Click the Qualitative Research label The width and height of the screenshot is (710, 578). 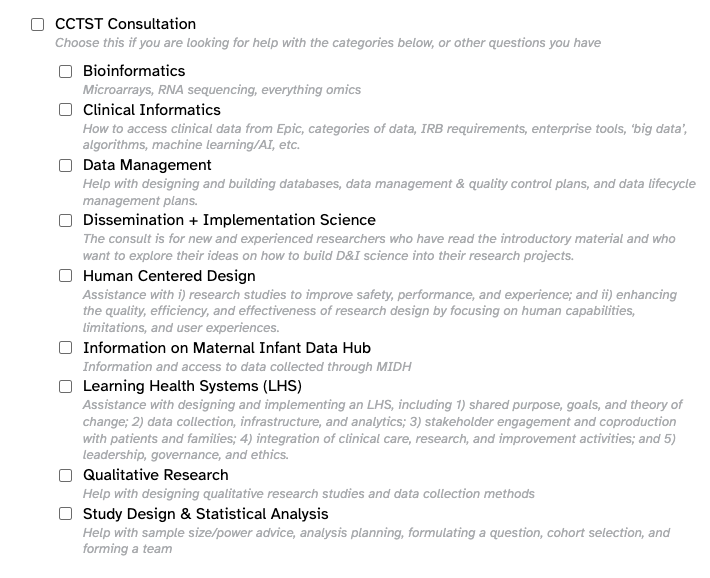tap(156, 475)
